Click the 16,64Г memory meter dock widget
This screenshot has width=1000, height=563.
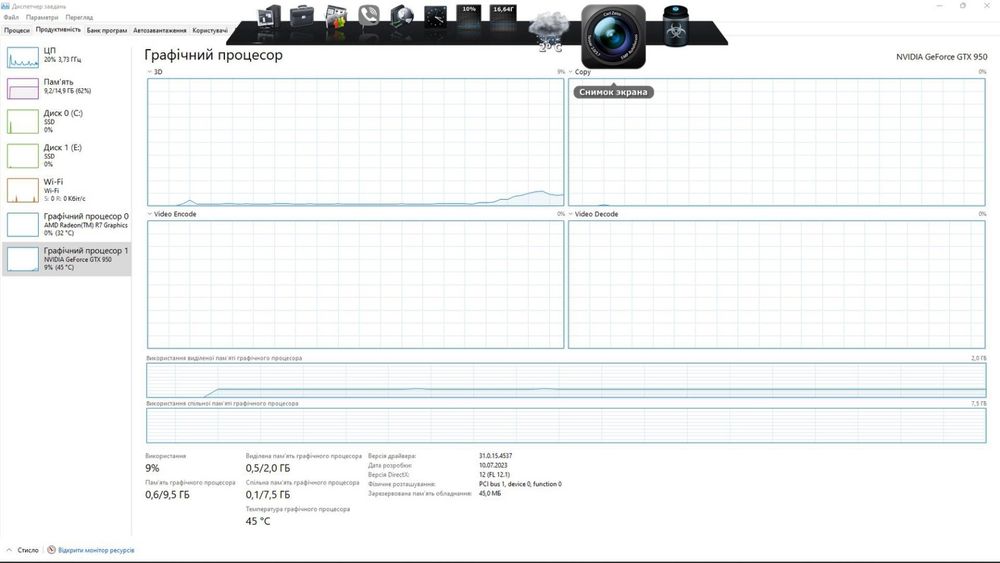503,17
